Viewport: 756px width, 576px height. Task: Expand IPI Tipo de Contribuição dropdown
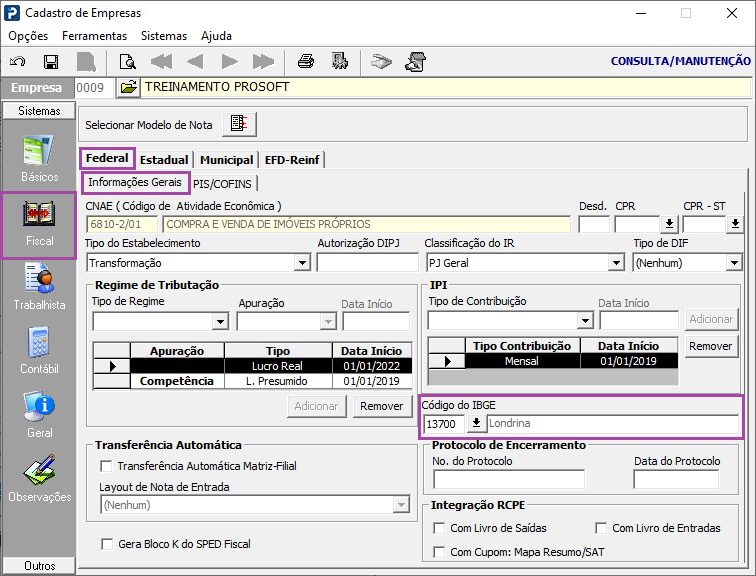(x=585, y=320)
